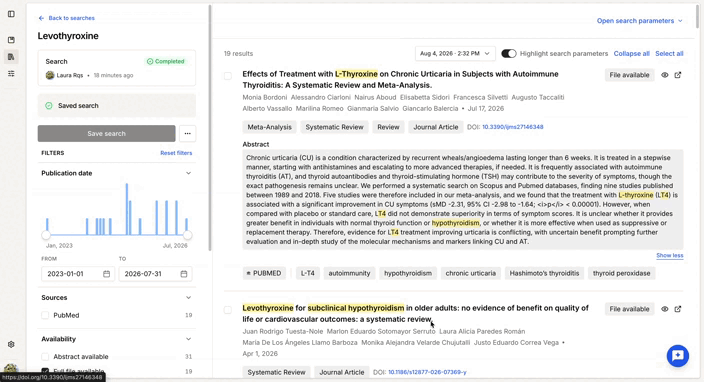Open the three-dot more options button
Viewport: 704px width, 382px height.
pyautogui.click(x=188, y=133)
